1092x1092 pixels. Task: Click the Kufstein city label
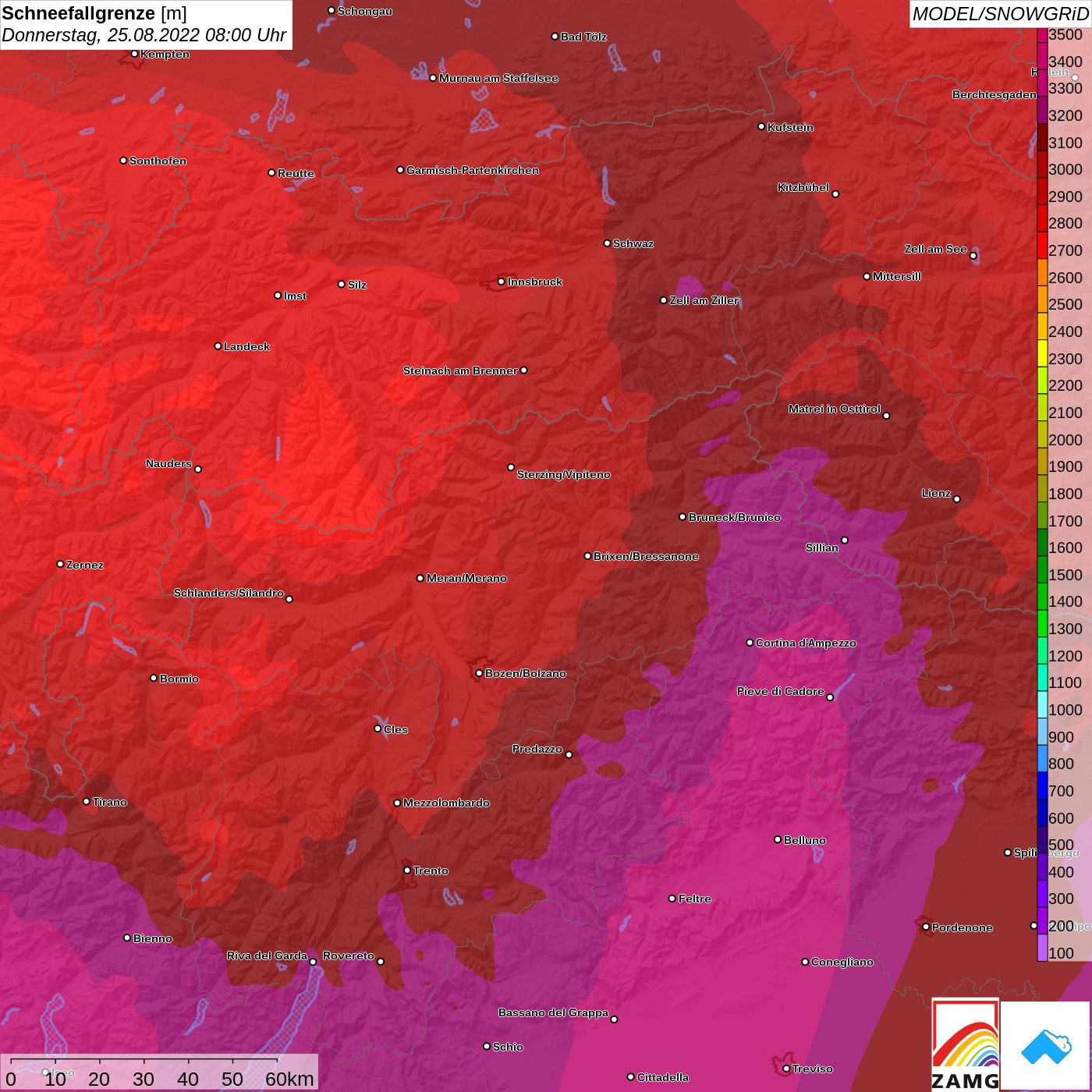790,127
